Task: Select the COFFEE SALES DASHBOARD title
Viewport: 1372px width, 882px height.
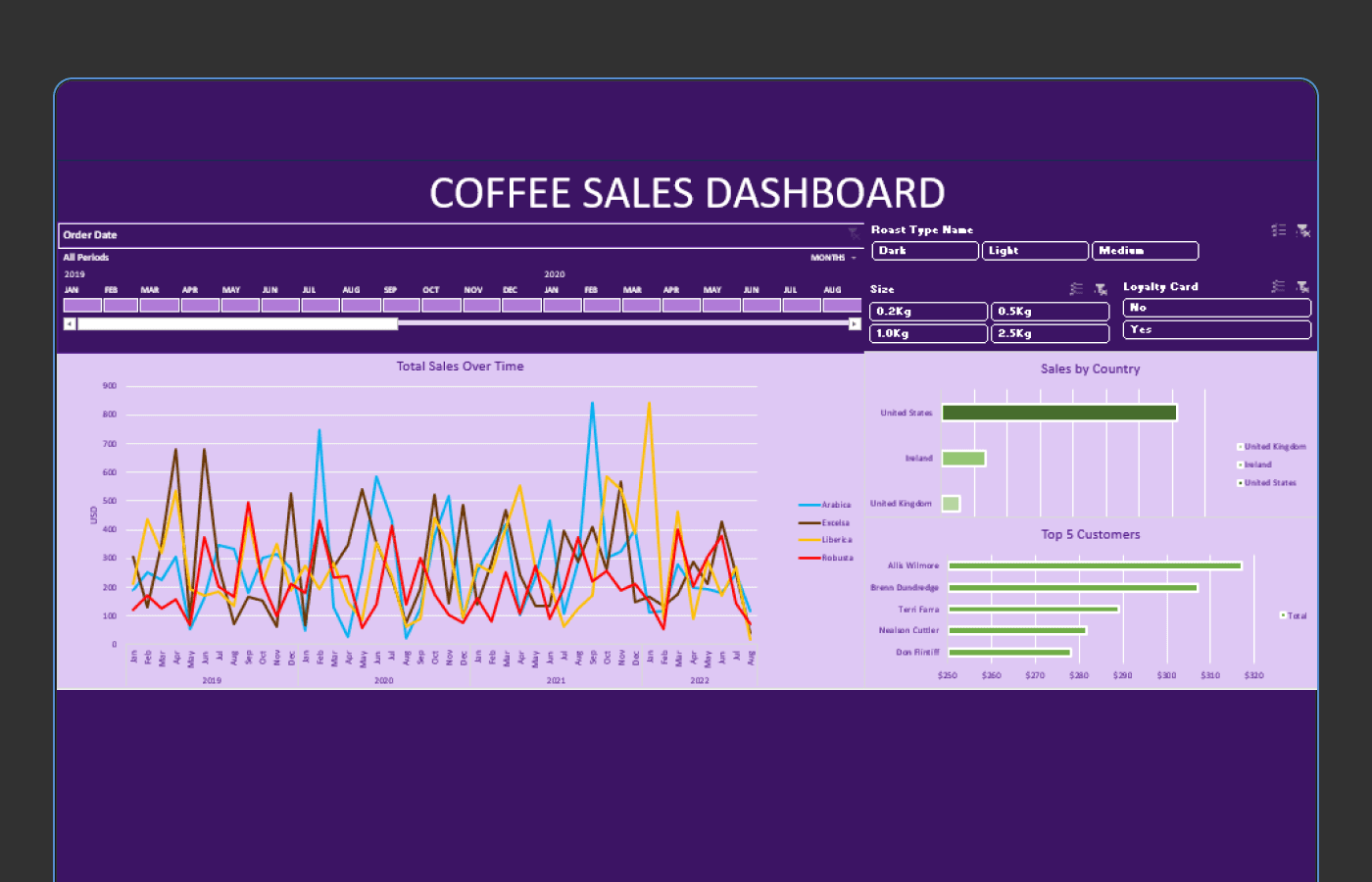Action: click(x=687, y=193)
